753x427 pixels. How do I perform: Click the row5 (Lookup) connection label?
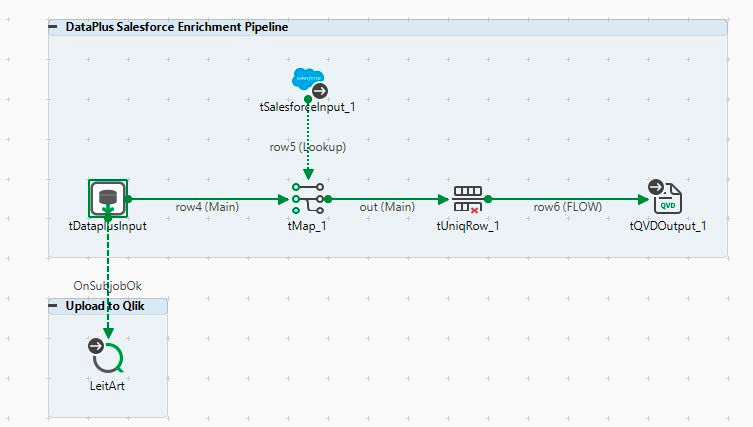[307, 147]
